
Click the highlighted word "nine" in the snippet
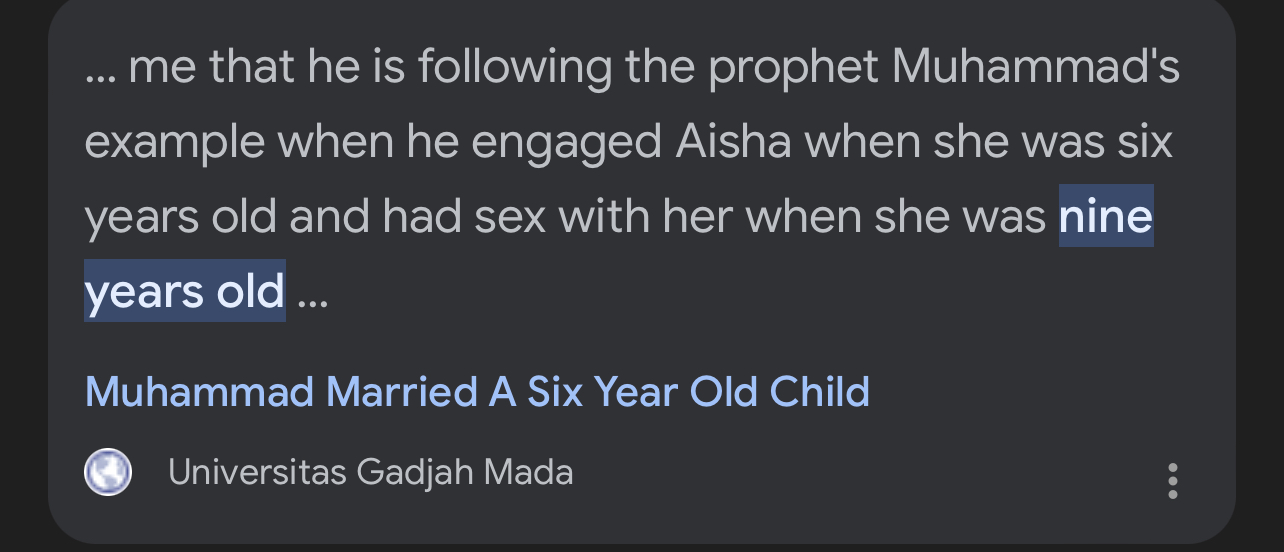pyautogui.click(x=1106, y=216)
